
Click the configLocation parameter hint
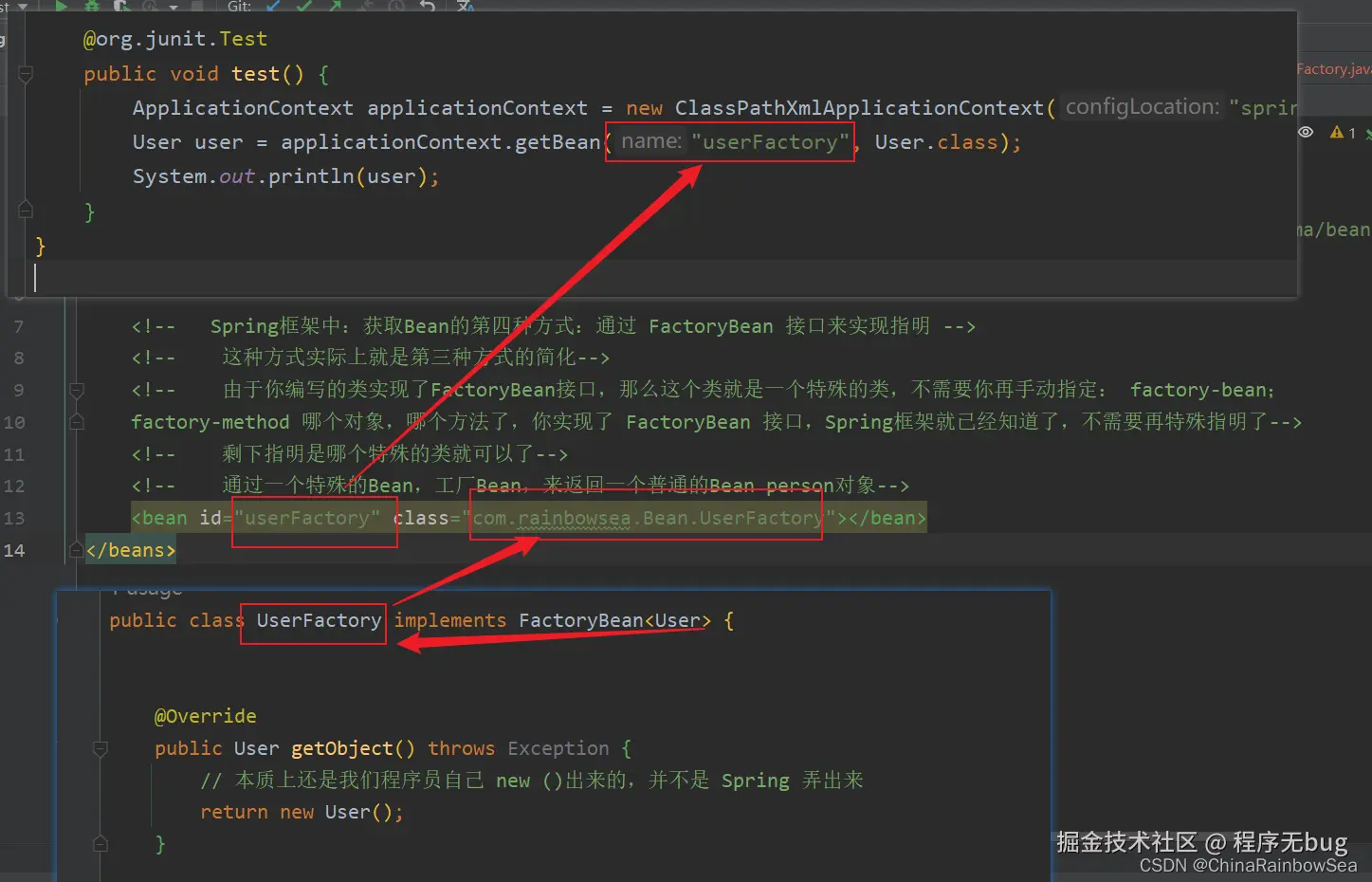coord(1143,107)
